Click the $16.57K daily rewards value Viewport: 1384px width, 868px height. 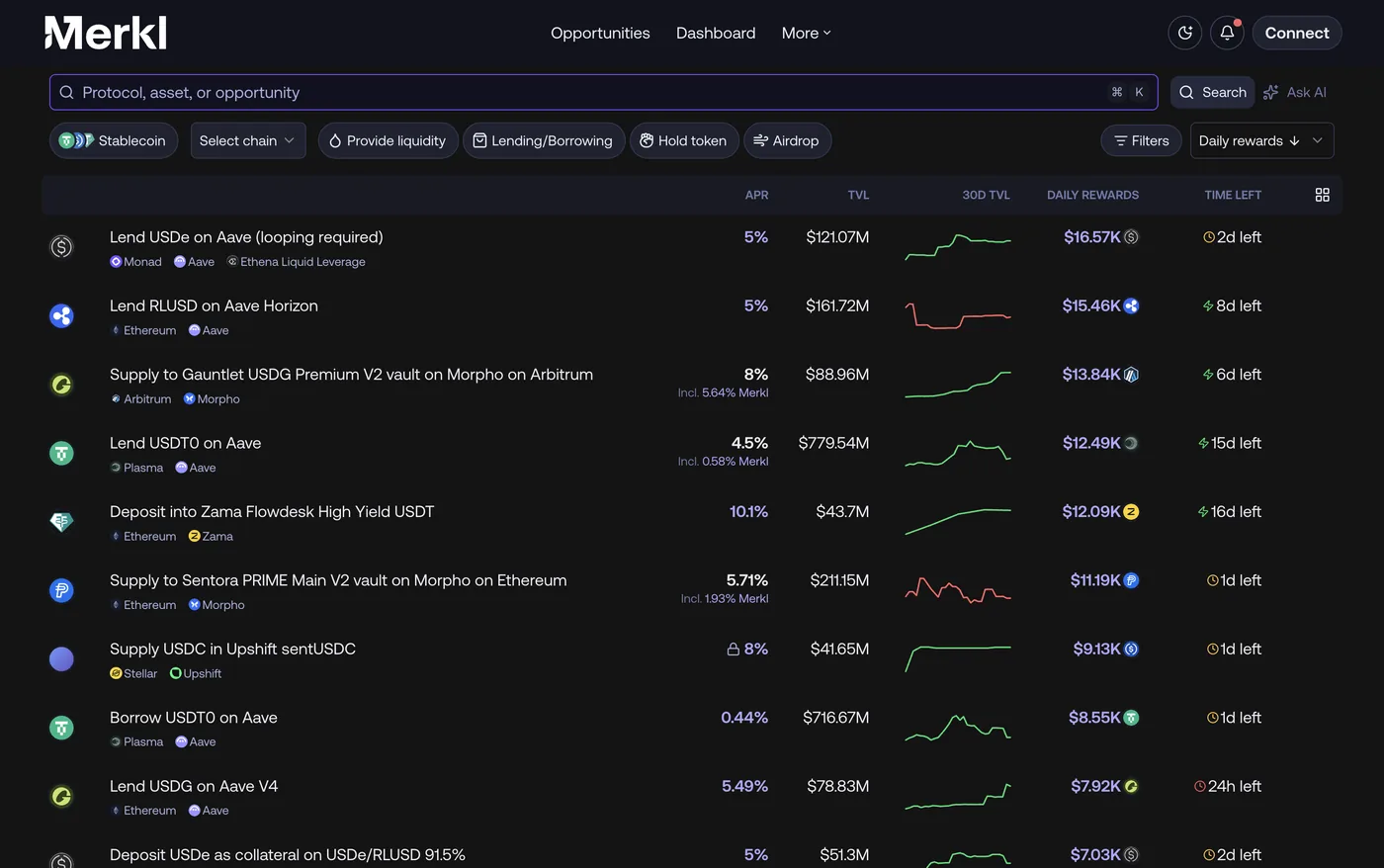tap(1092, 237)
